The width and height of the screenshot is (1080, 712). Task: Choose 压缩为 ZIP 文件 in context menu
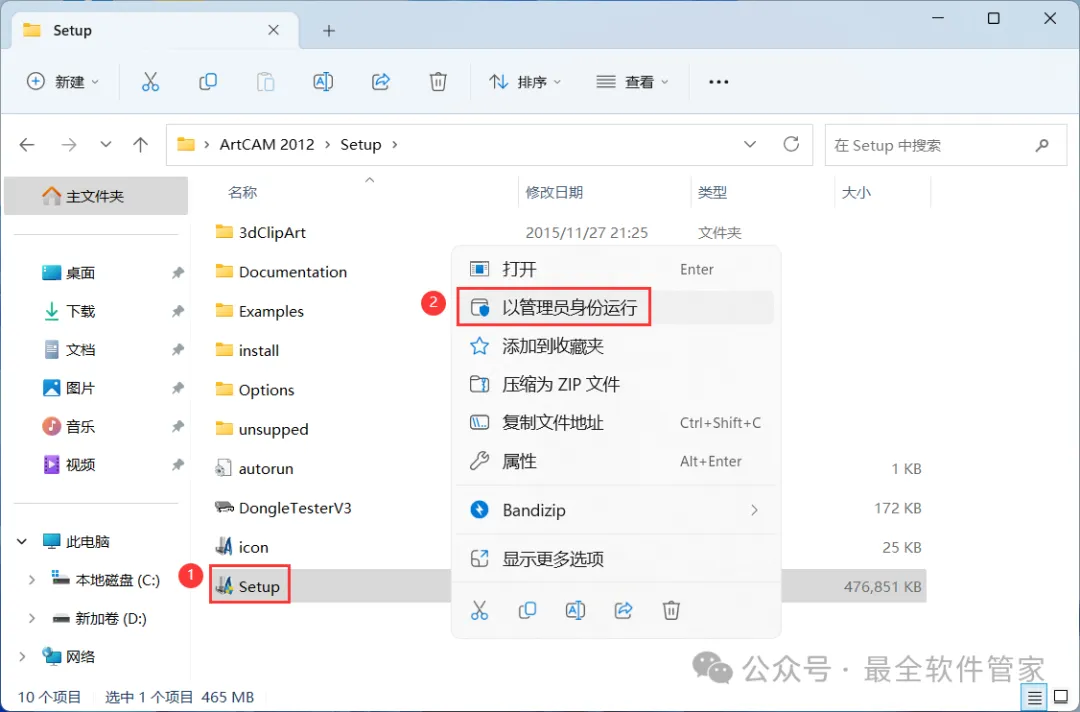tap(615, 384)
